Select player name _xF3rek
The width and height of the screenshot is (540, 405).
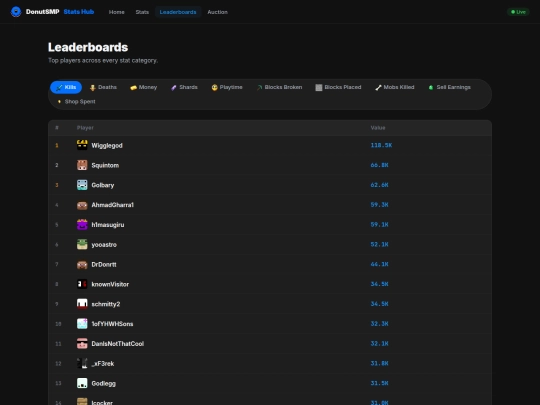(103, 364)
